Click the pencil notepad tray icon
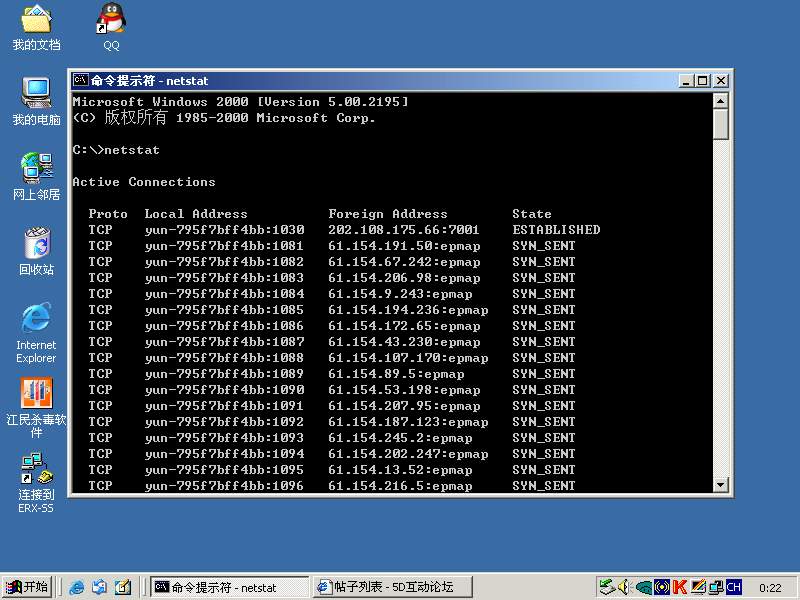 (x=697, y=587)
